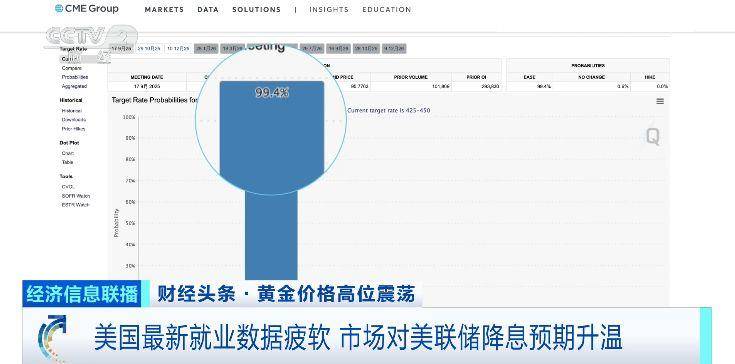Click the CME Group logo
This screenshot has height=364, width=735.
tap(87, 8)
